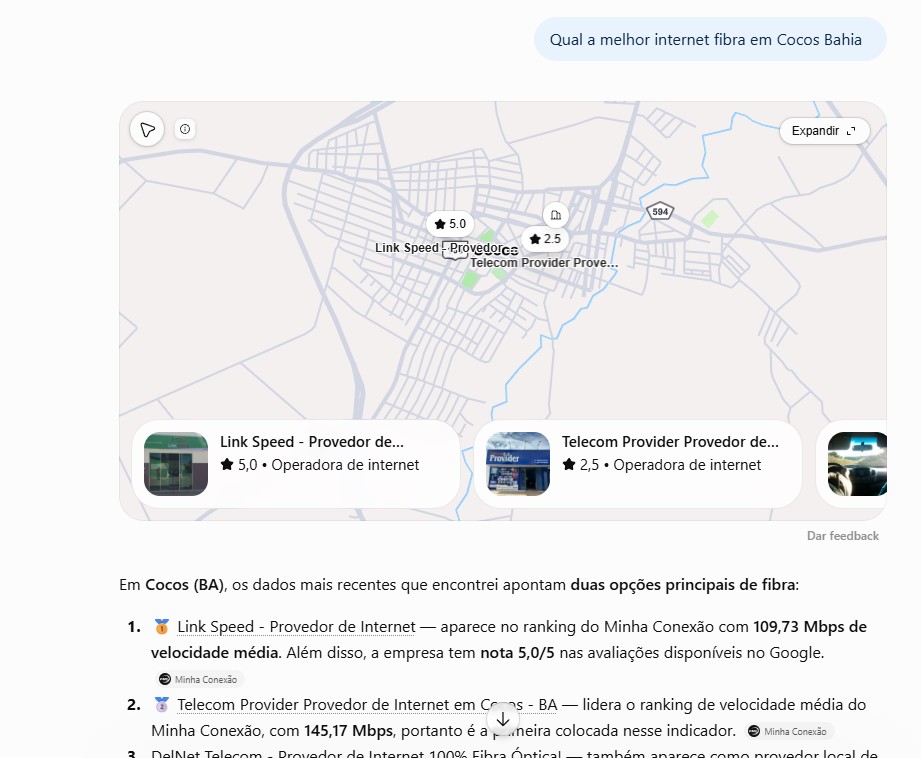Click gold medal emoji beside Link Speed
This screenshot has width=921, height=758.
(x=162, y=626)
